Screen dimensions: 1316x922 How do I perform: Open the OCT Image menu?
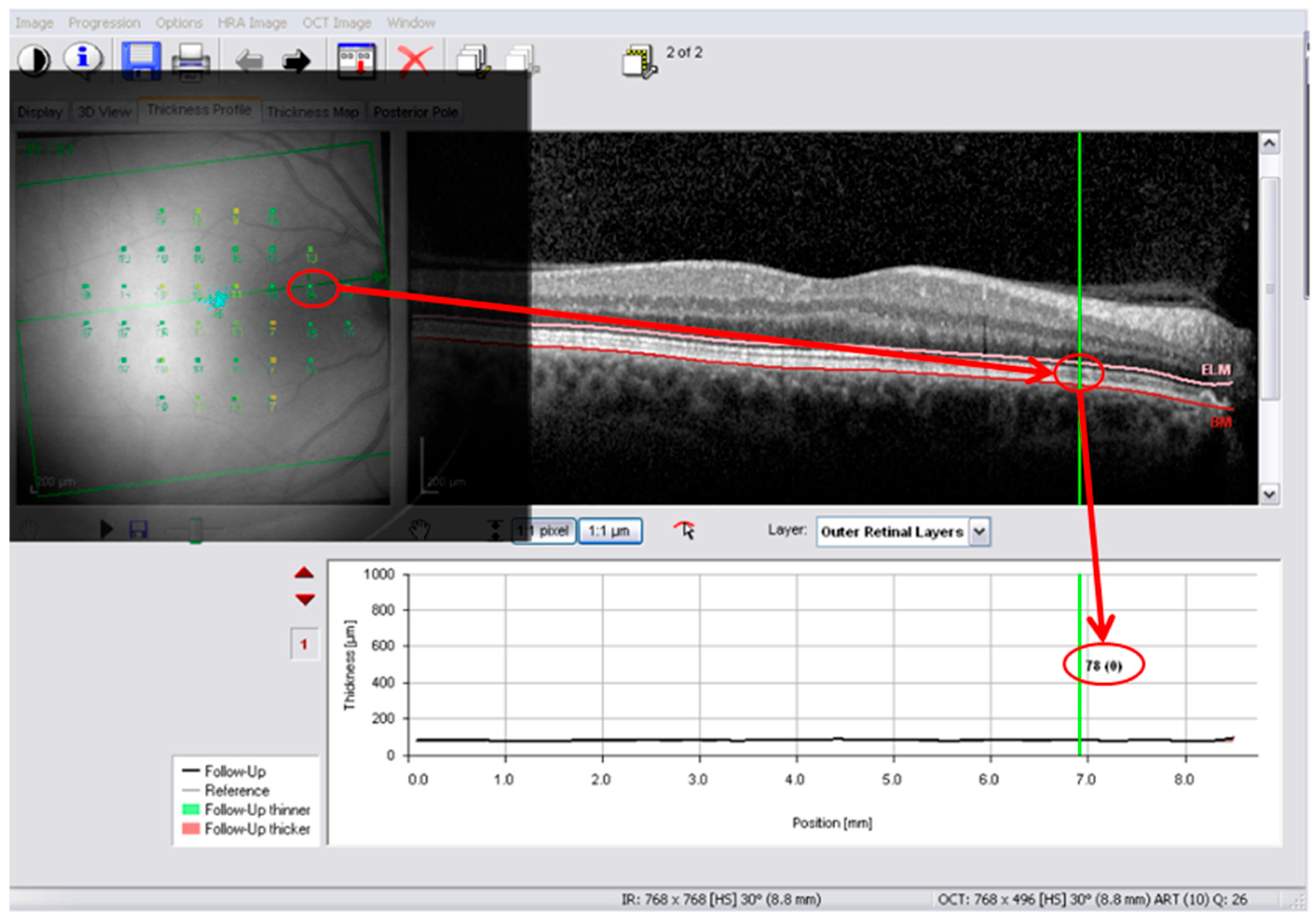(337, 23)
